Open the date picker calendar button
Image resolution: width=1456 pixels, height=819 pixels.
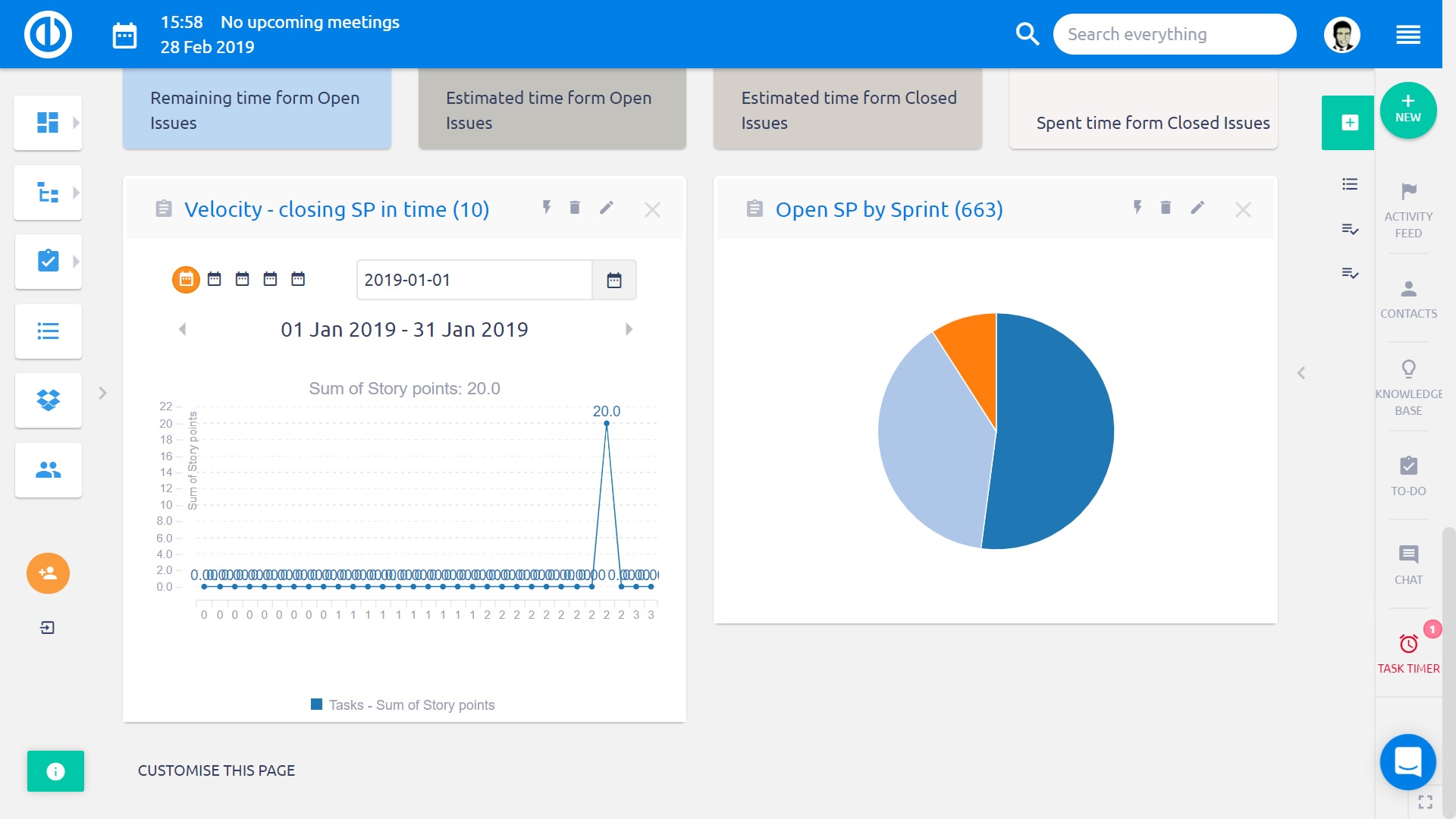(x=613, y=281)
